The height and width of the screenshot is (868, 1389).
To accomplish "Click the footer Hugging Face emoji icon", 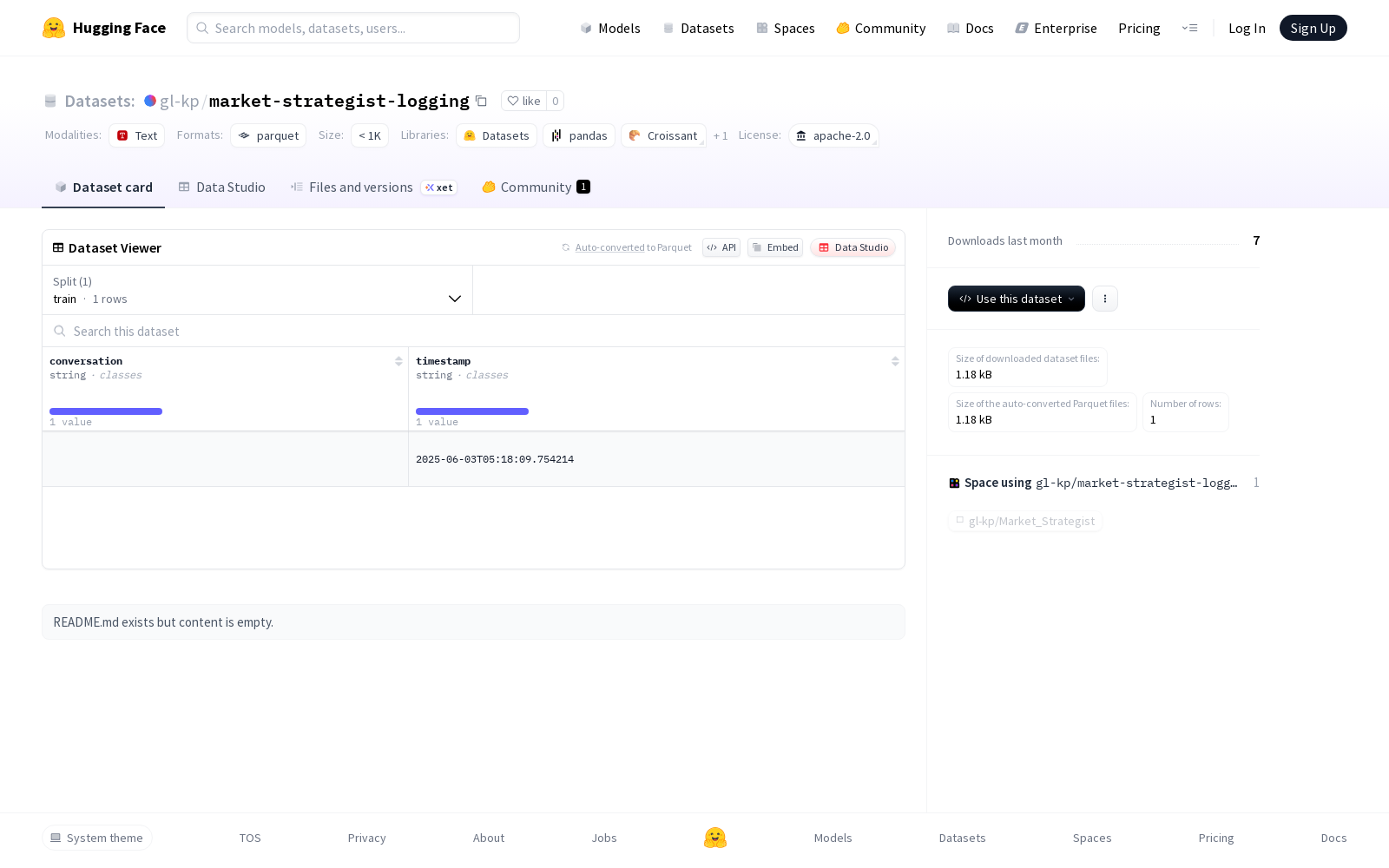I will pos(715,838).
